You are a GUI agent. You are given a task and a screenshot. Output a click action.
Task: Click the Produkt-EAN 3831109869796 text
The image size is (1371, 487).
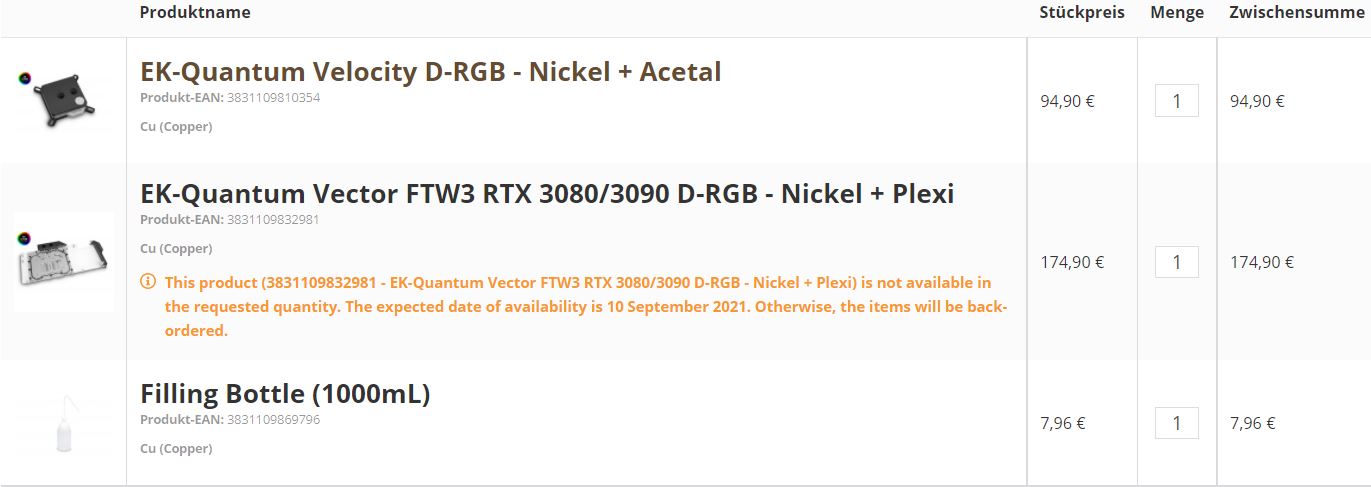click(230, 420)
